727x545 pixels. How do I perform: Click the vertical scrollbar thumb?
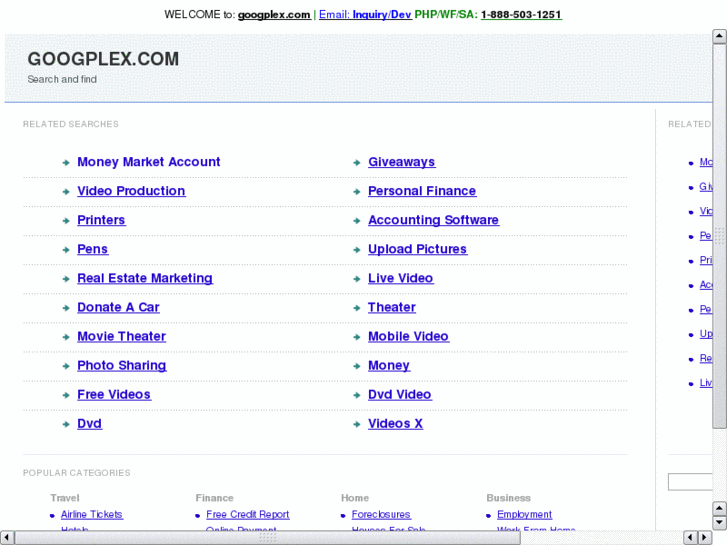(x=720, y=236)
